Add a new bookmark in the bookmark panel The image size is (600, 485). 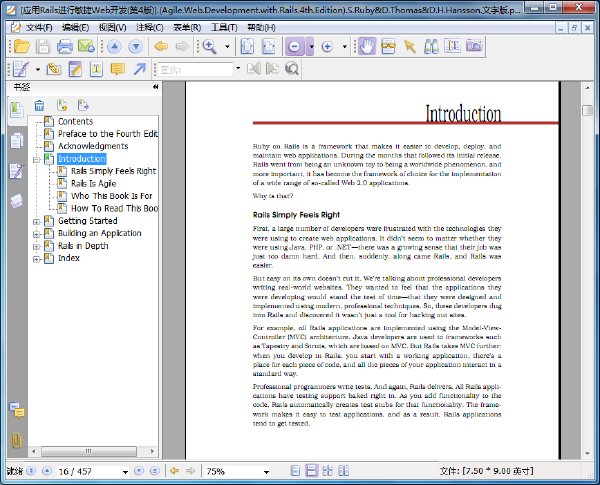coord(62,105)
